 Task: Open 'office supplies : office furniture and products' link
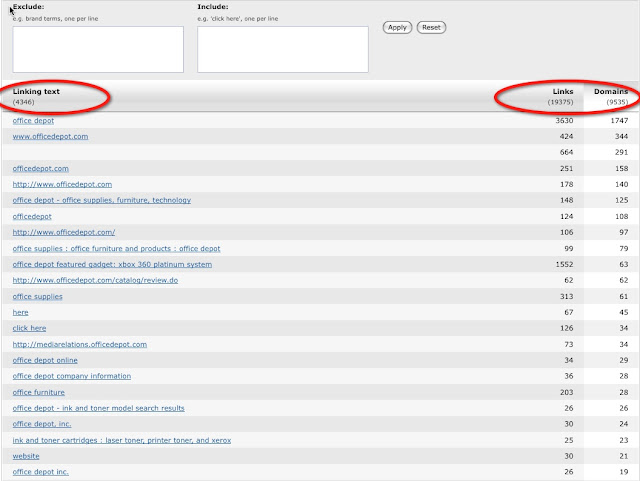(x=116, y=249)
